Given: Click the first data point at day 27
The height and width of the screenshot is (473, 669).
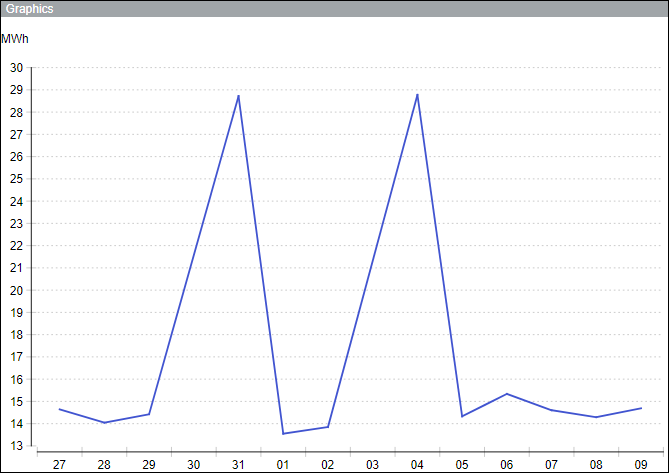Looking at the screenshot, I should coord(60,409).
